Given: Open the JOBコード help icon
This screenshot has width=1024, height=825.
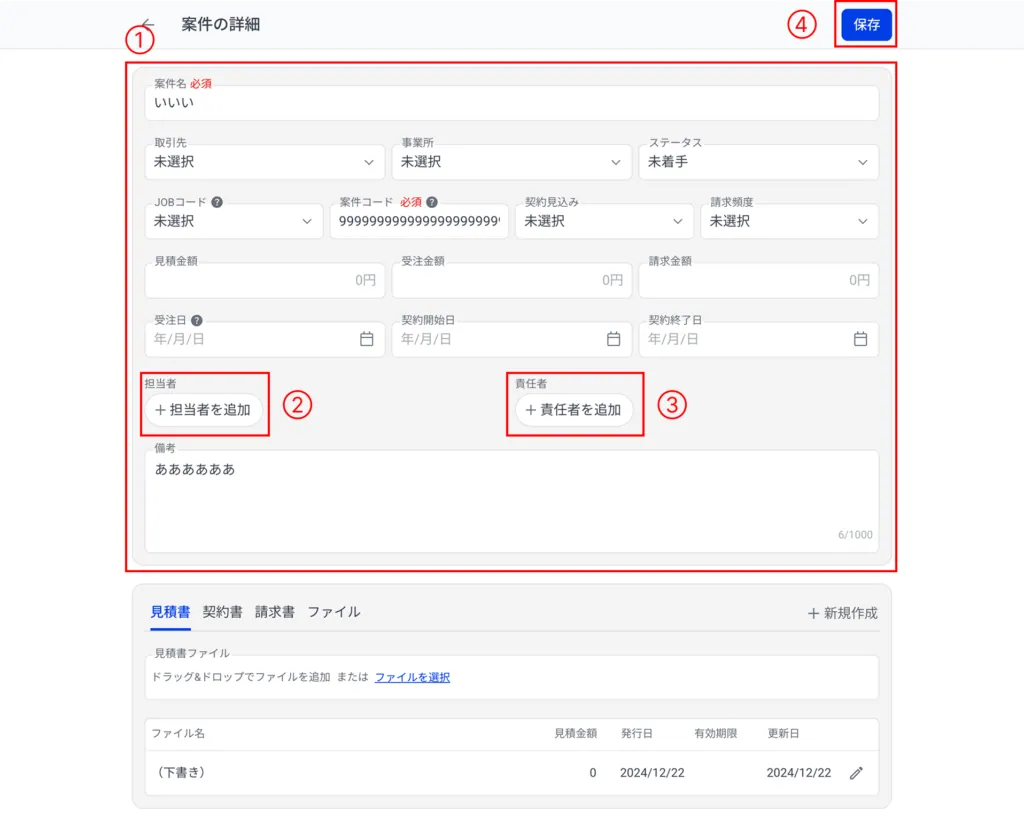Looking at the screenshot, I should pos(217,202).
